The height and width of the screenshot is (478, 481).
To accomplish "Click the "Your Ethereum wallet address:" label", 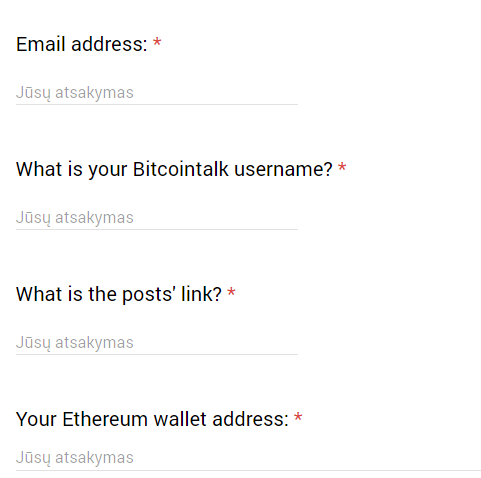I will 152,419.
